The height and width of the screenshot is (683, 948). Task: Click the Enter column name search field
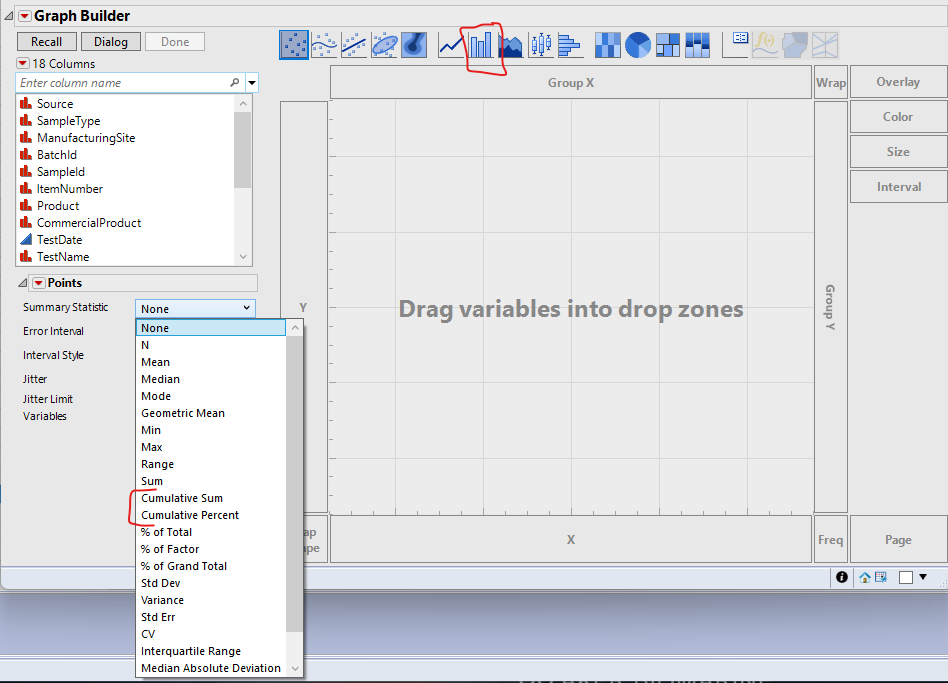(122, 83)
